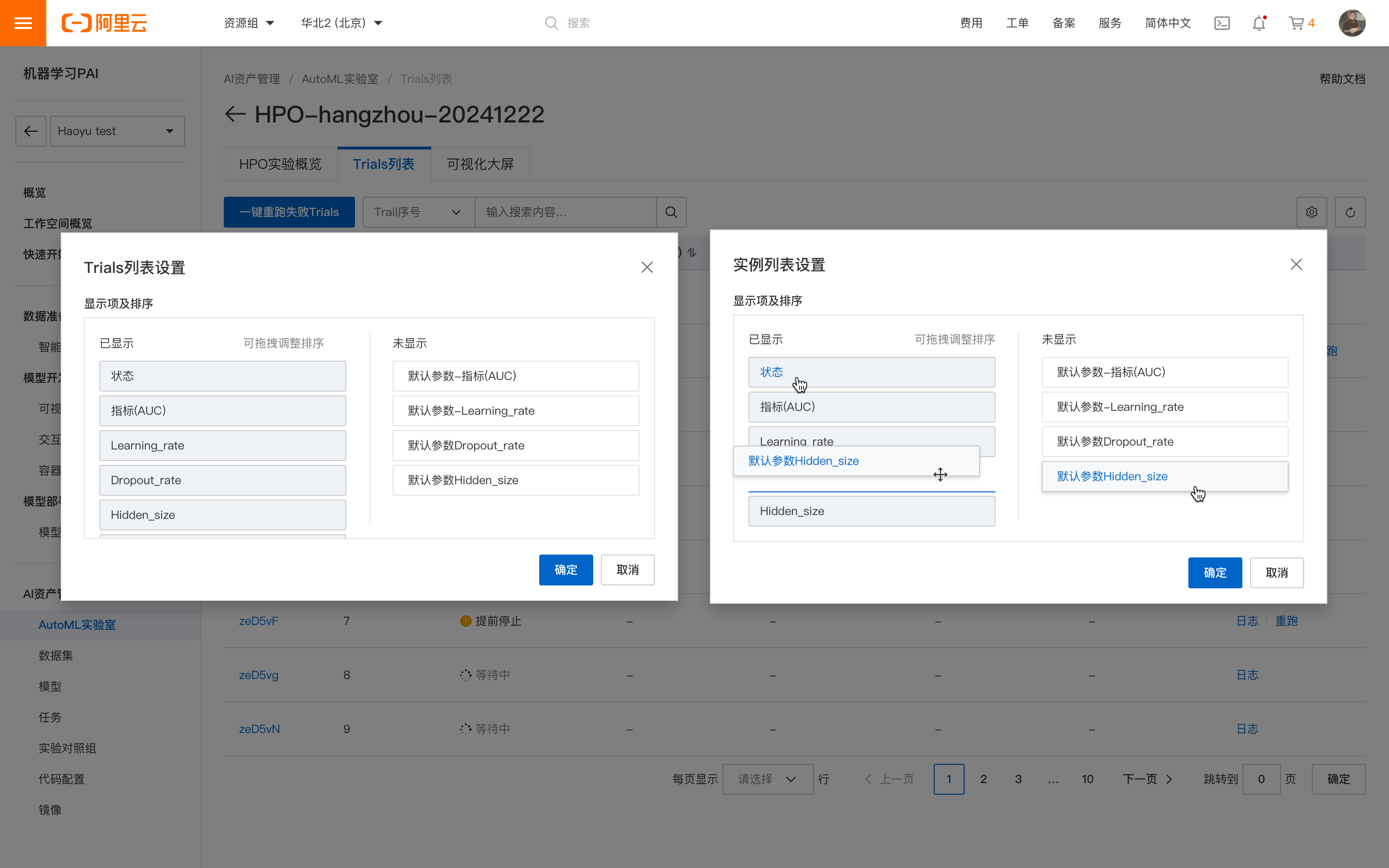
Task: Open the hamburger main menu
Action: [x=23, y=23]
